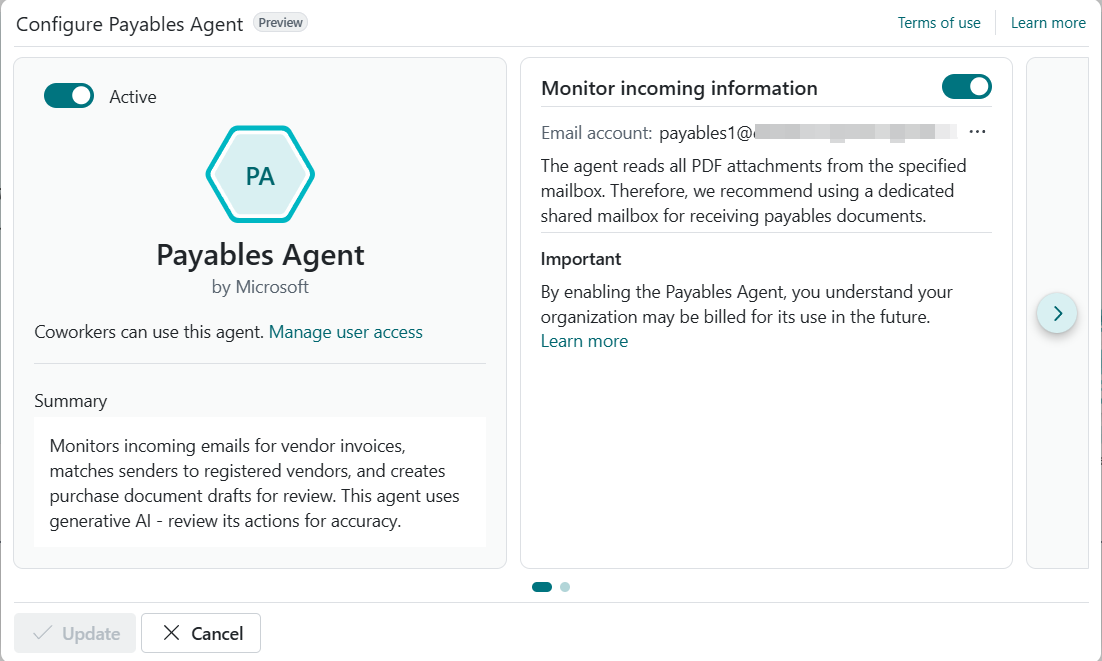The width and height of the screenshot is (1102, 661).
Task: Open the Manage user access link
Action: pyautogui.click(x=346, y=331)
